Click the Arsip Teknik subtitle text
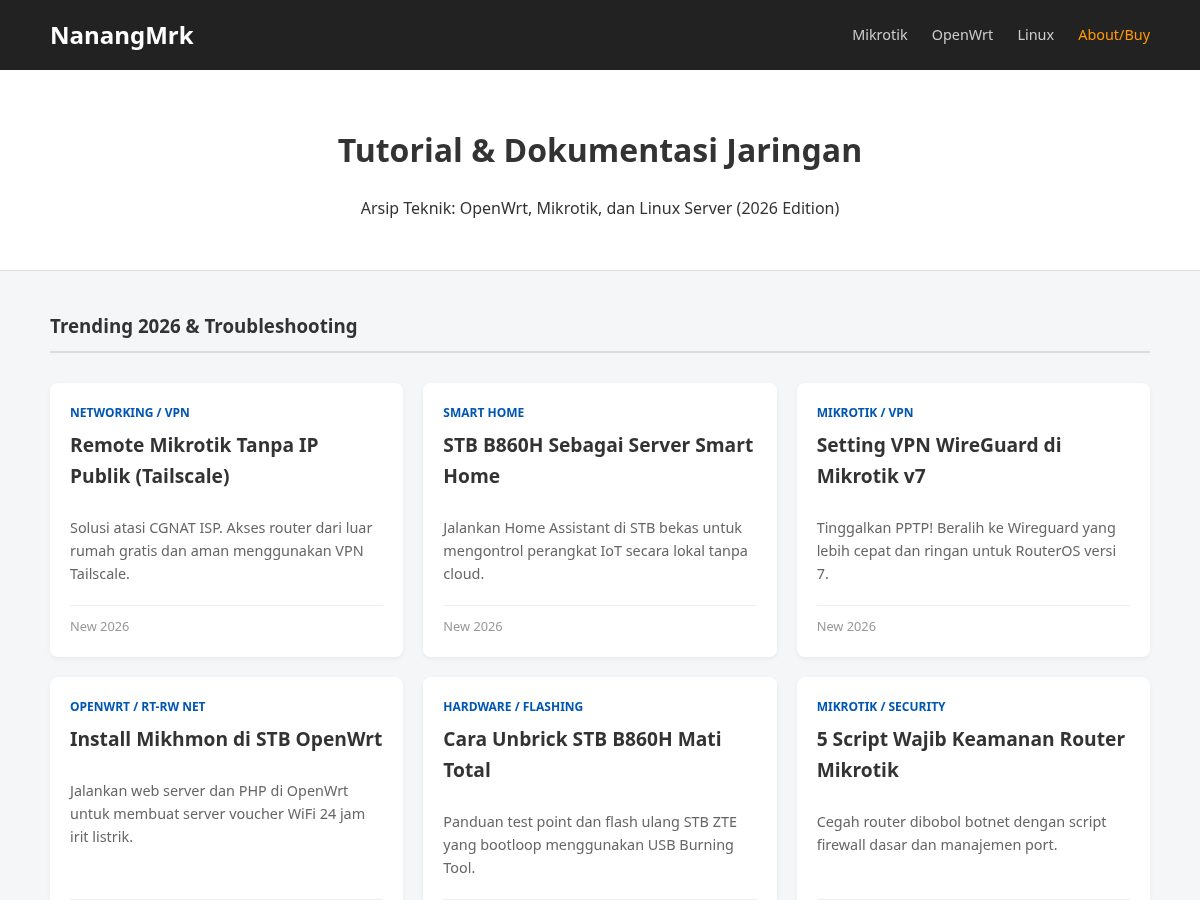 tap(600, 208)
